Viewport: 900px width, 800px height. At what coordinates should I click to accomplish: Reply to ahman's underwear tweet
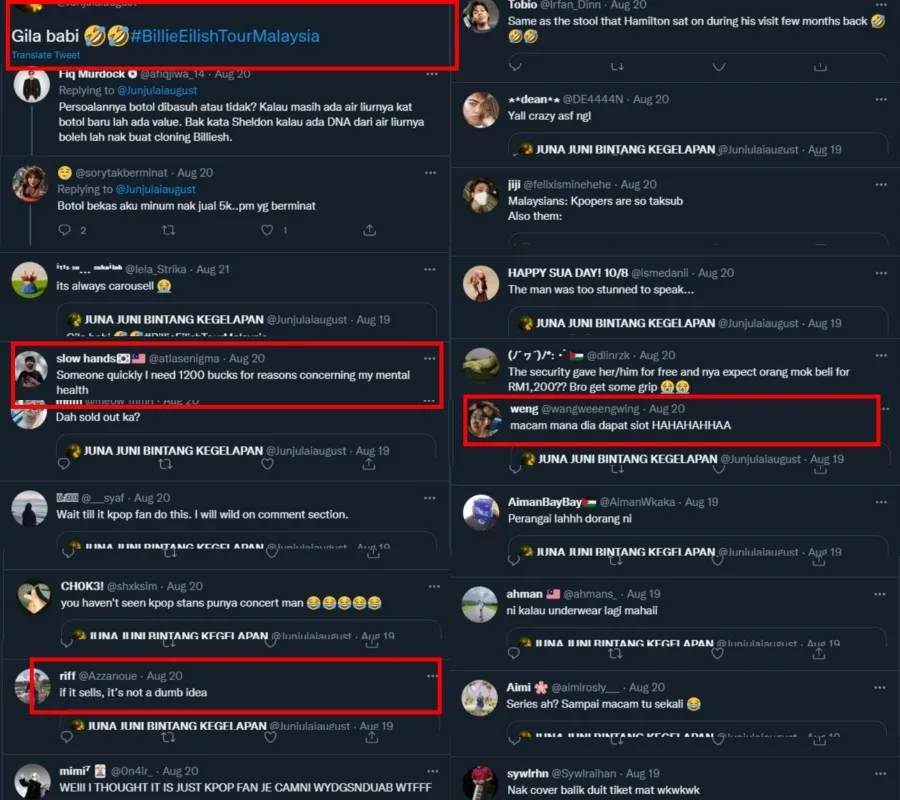pyautogui.click(x=514, y=653)
